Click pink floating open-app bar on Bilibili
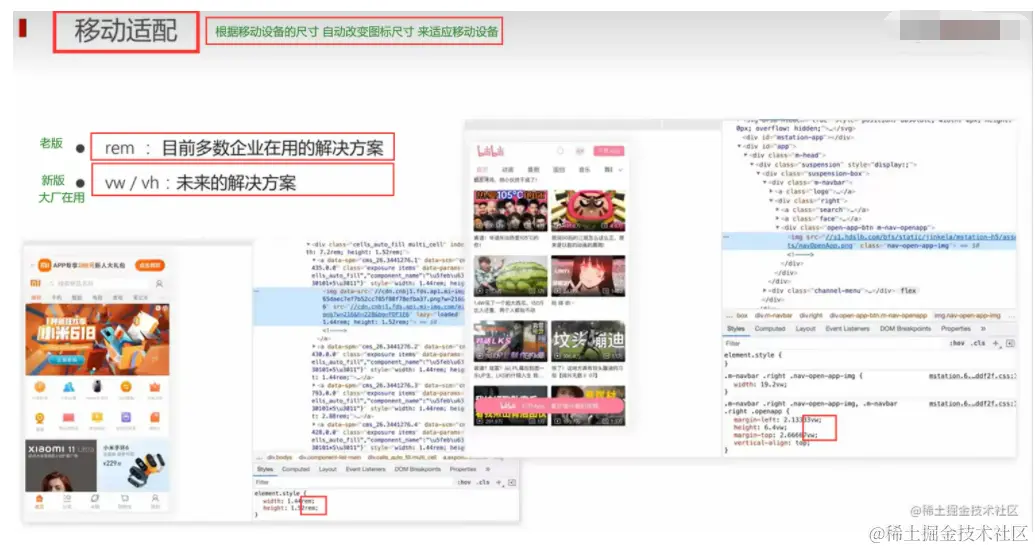Viewport: 1035px width, 550px height. [549, 405]
